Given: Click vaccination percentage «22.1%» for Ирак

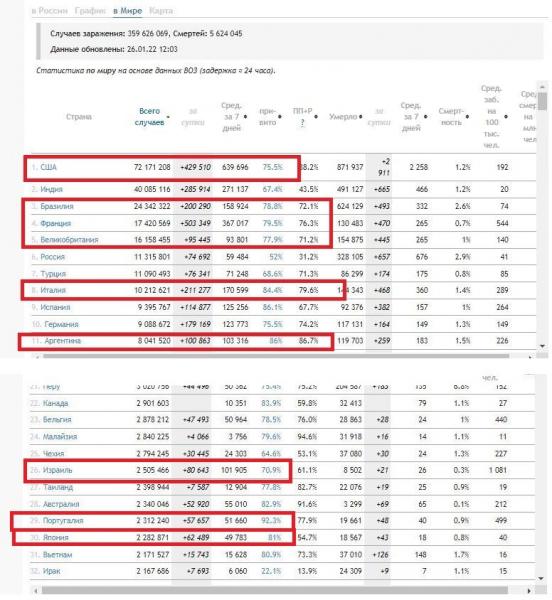Looking at the screenshot, I should (271, 571).
